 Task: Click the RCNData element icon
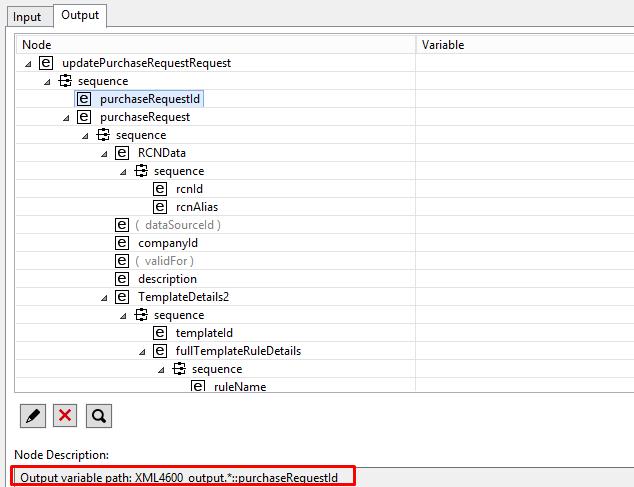pyautogui.click(x=122, y=153)
